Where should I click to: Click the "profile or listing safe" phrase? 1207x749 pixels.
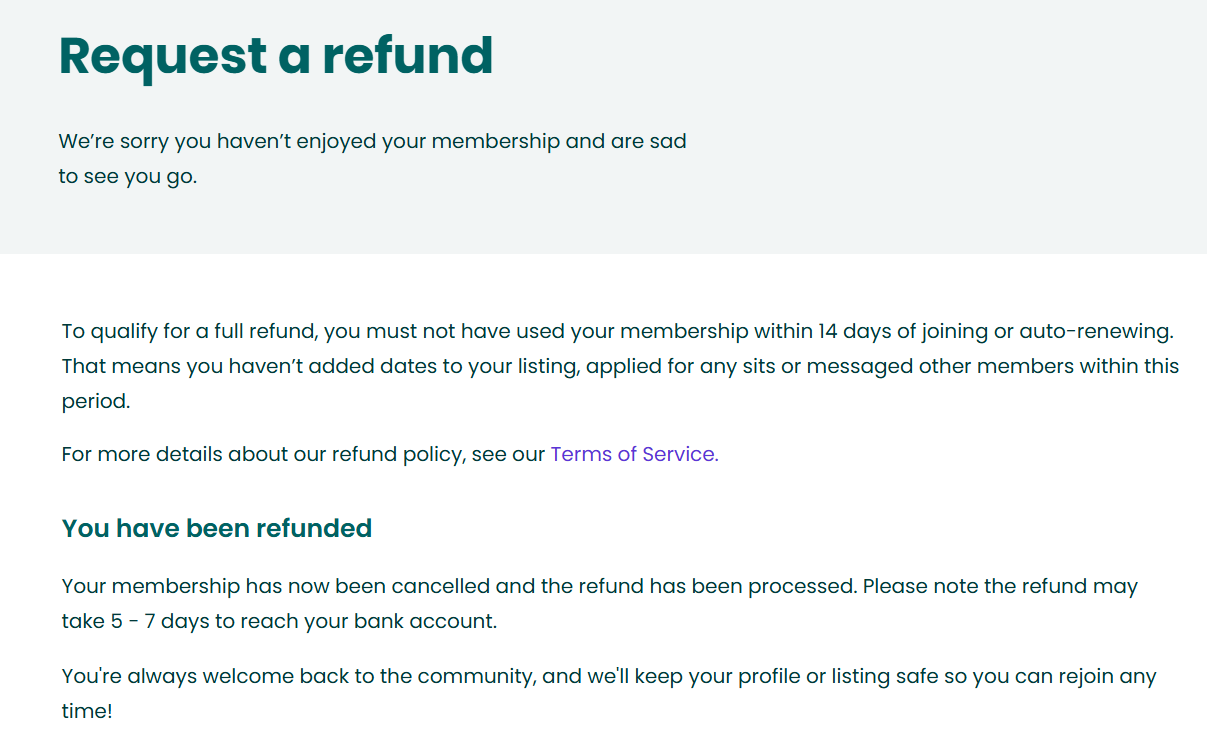click(838, 676)
